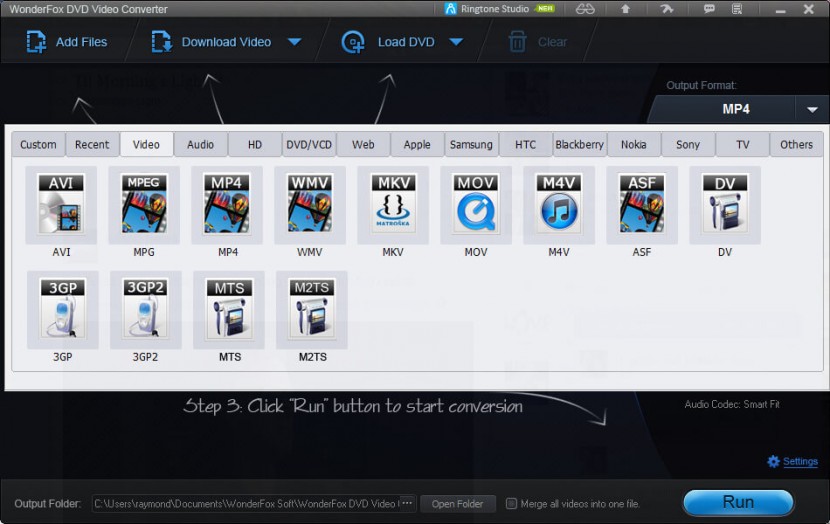Click the Clear trash can icon
830x524 pixels.
[x=517, y=42]
